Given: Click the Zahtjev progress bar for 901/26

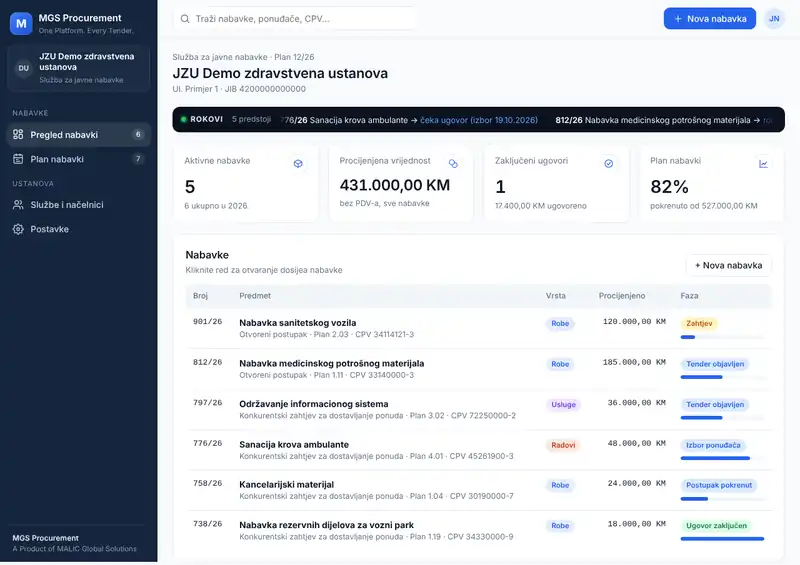Looking at the screenshot, I should (722, 337).
